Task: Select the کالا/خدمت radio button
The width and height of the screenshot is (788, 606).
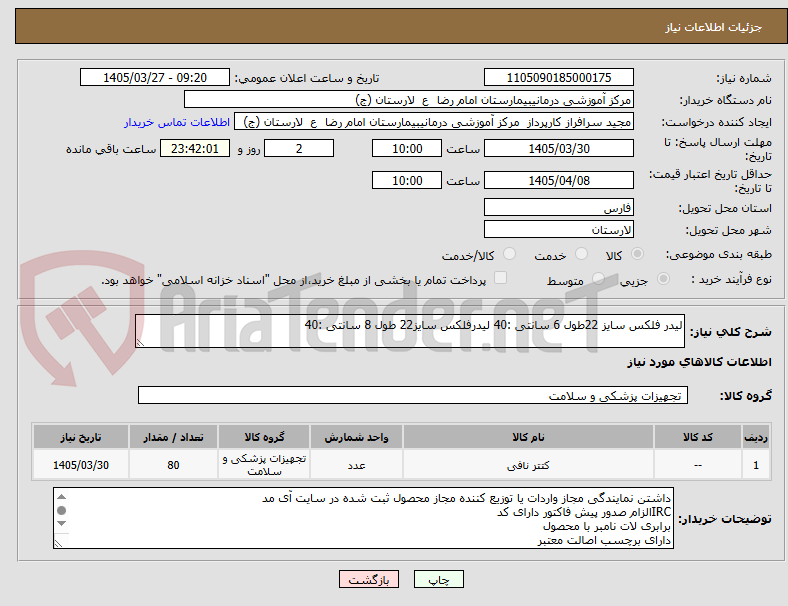Action: coord(509,254)
